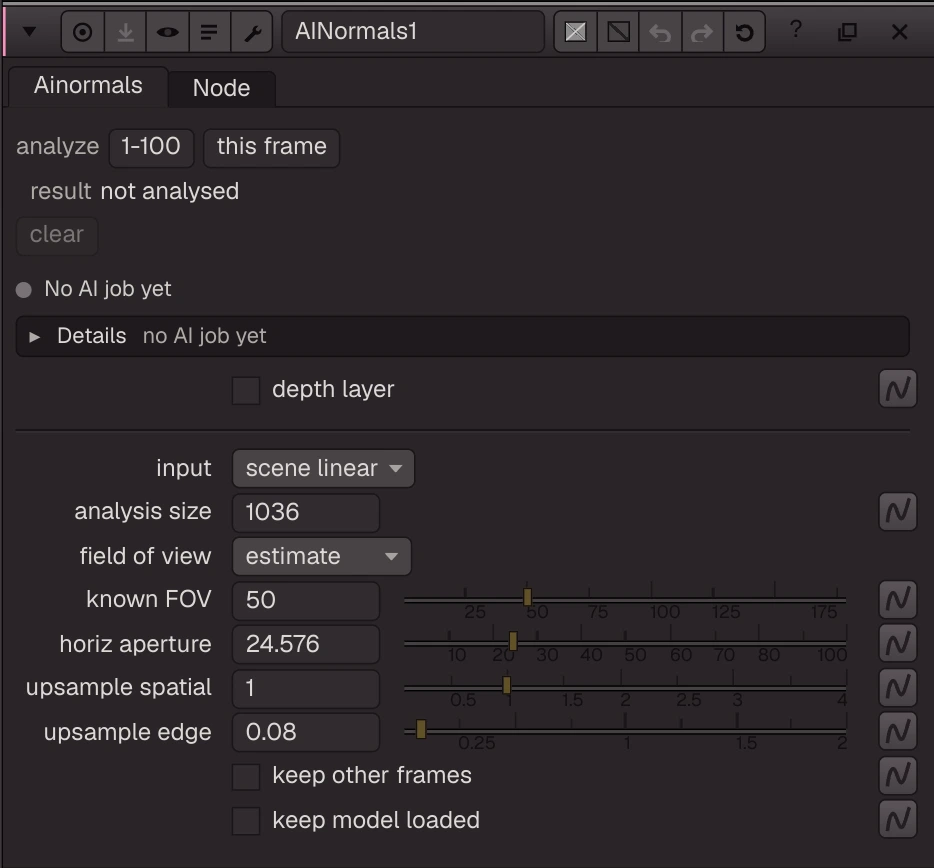Redo the change with the forward-arrow icon
Screen dimensions: 934x868
coord(702,32)
